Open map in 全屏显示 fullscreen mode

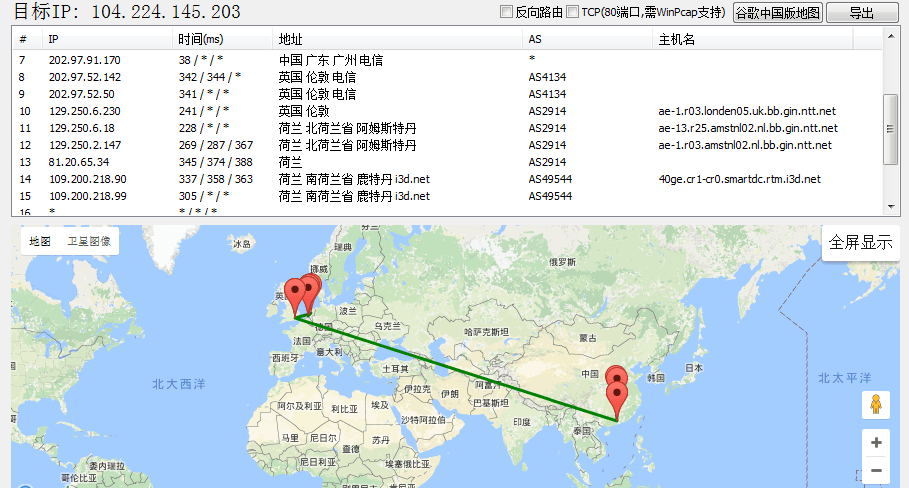[x=860, y=243]
